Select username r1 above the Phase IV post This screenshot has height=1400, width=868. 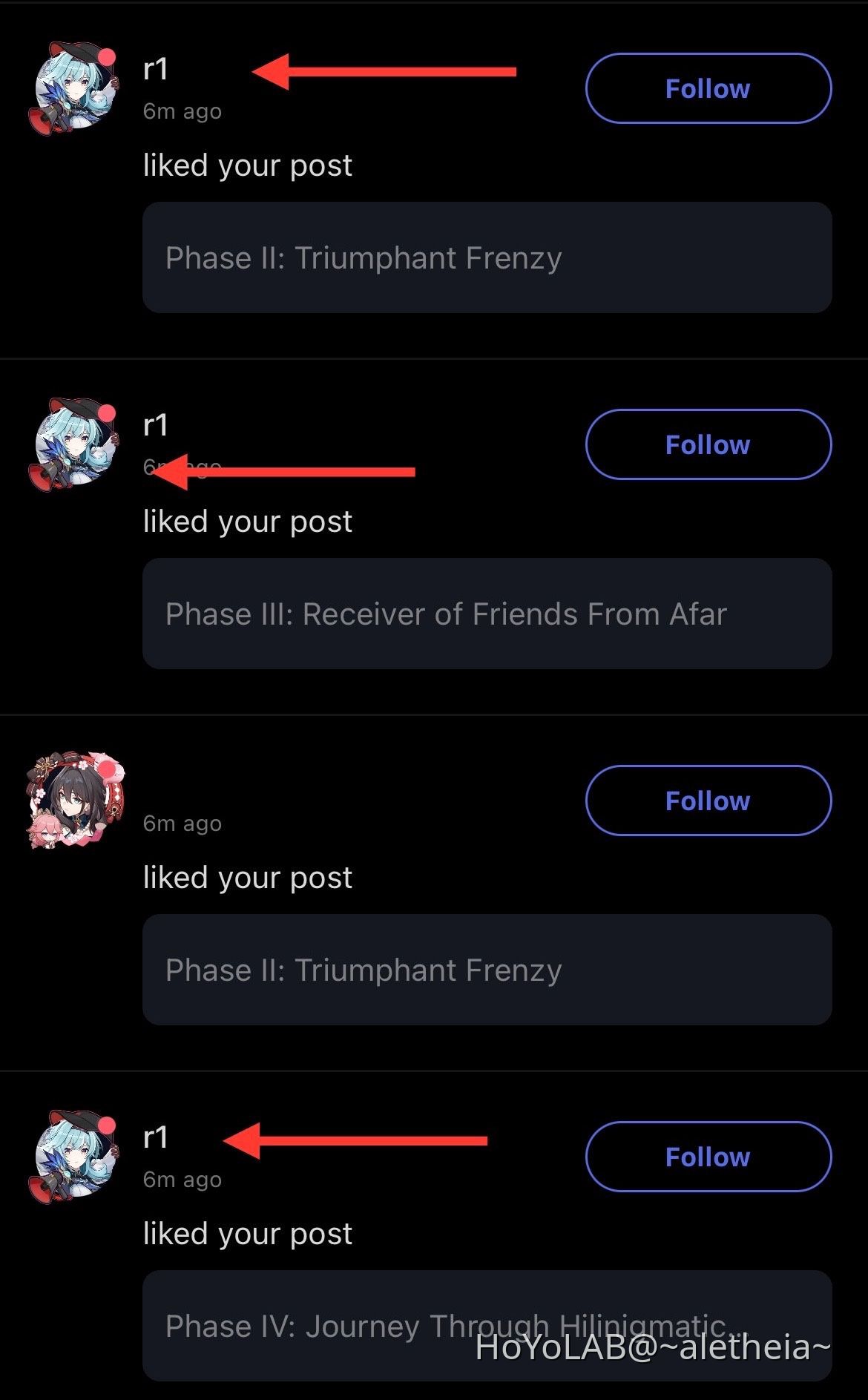coord(156,1138)
